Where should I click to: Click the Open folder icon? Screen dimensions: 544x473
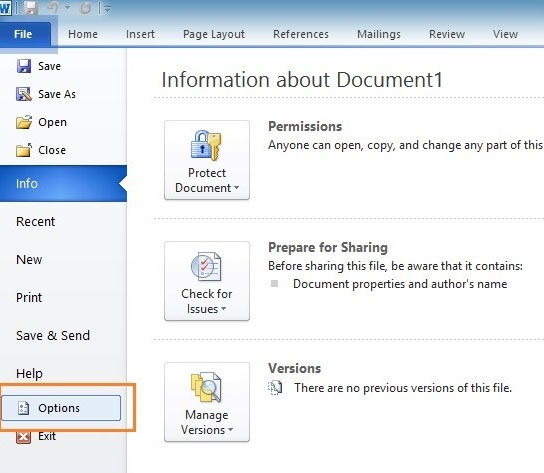tap(24, 122)
